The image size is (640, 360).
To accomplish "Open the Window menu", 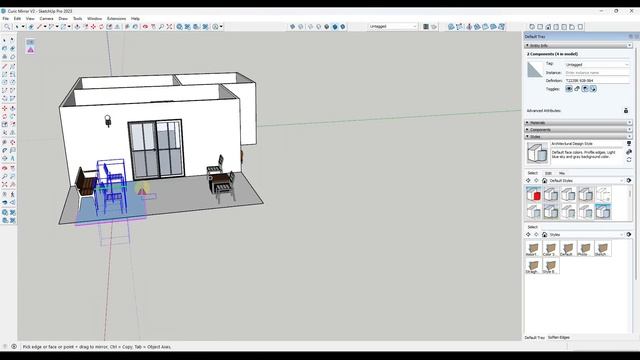I will (x=94, y=18).
